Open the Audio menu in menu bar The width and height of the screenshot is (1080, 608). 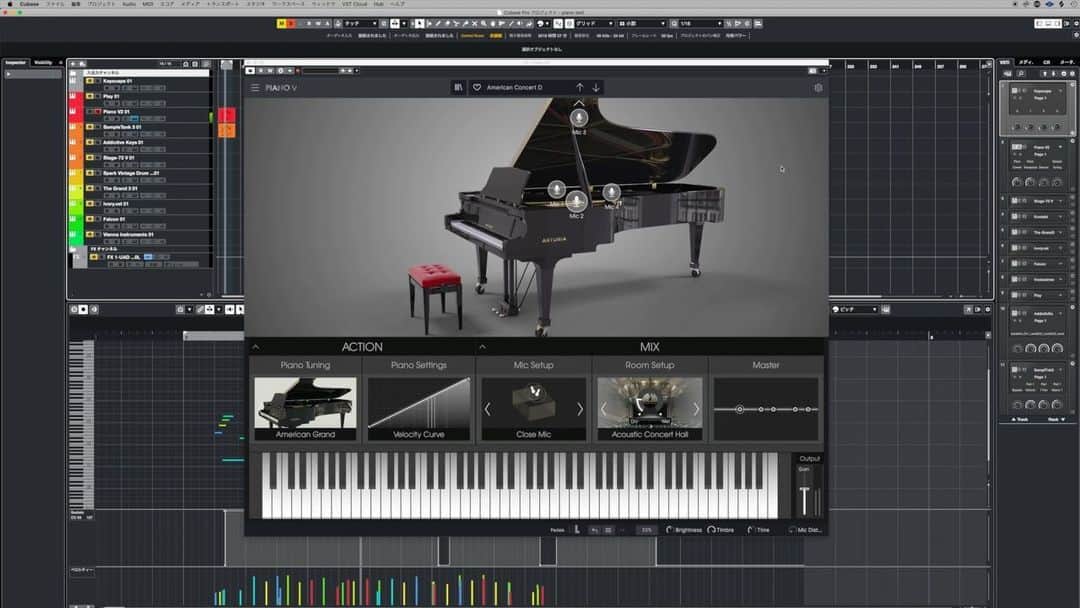129,4
